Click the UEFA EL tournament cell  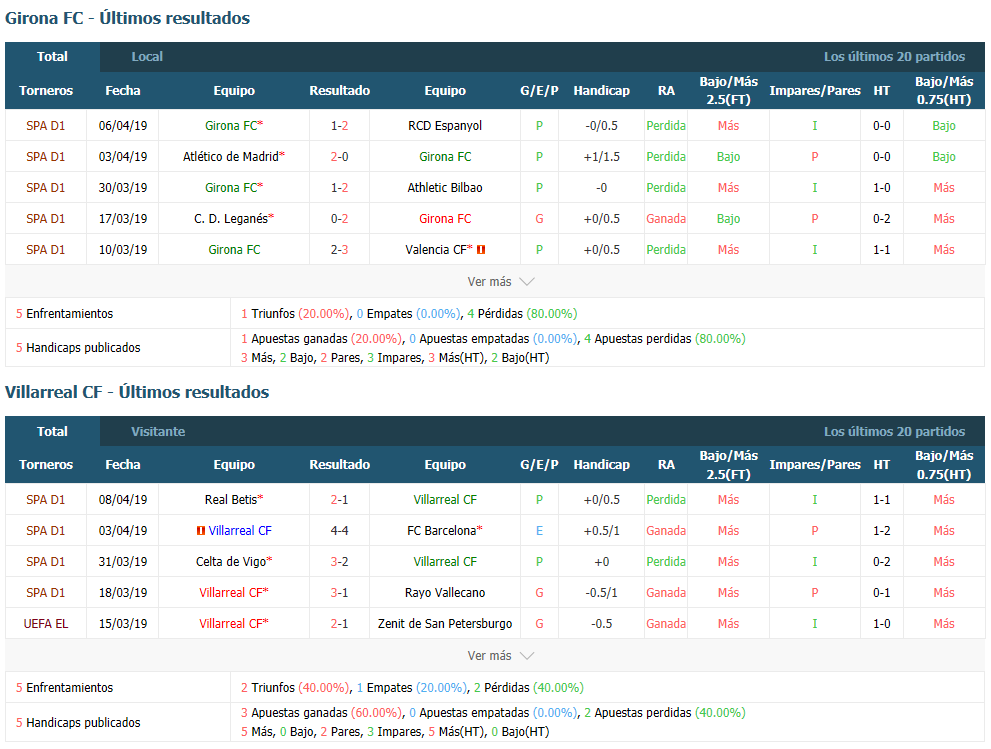(x=46, y=623)
